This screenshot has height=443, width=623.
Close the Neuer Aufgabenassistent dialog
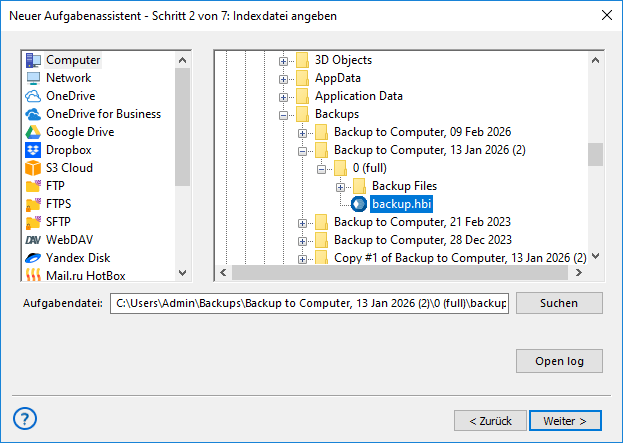click(x=607, y=15)
